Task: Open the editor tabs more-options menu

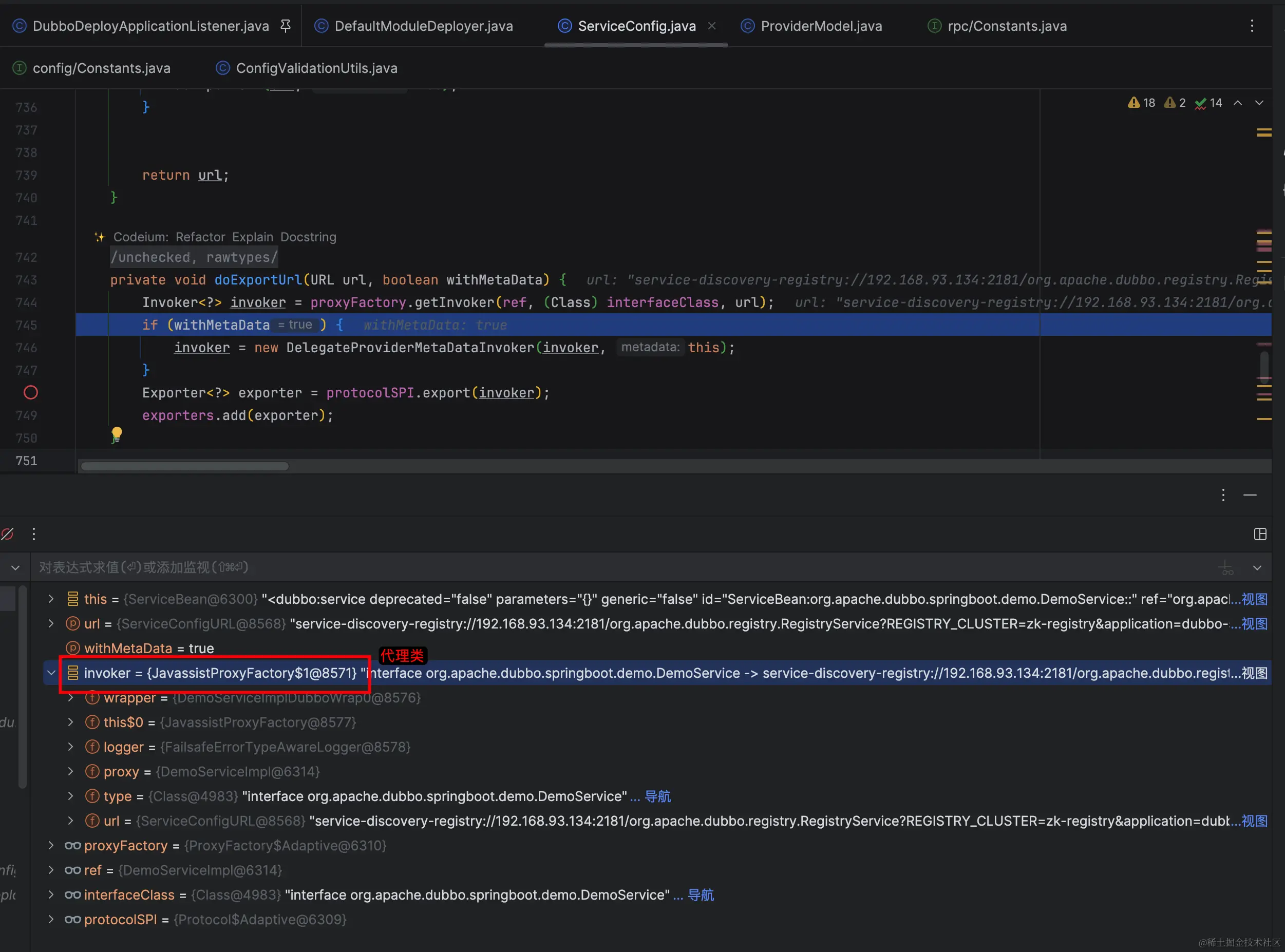Action: (x=1252, y=26)
